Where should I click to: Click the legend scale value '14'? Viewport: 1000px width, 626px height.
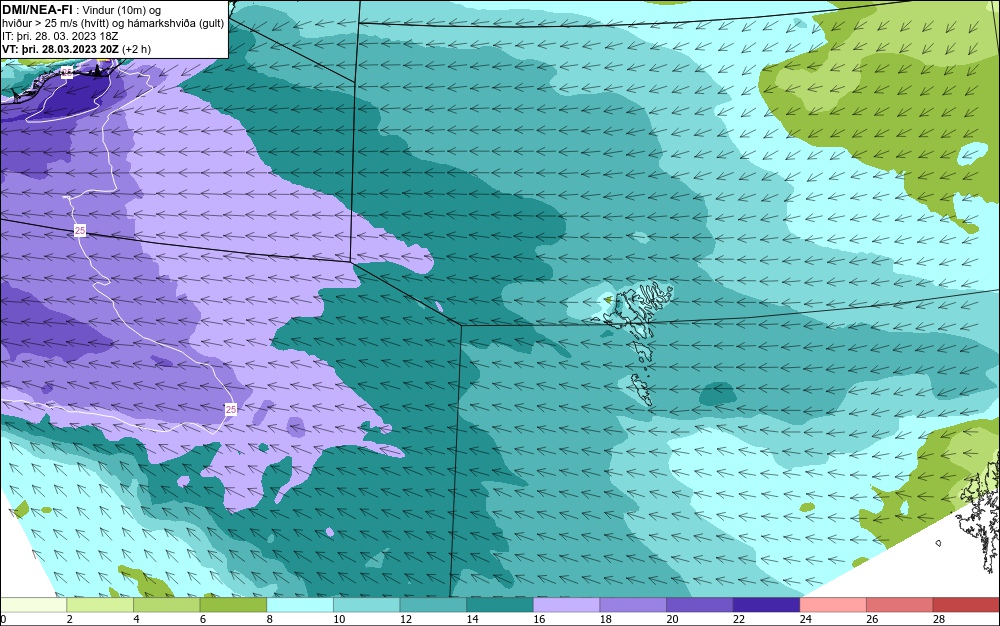pyautogui.click(x=472, y=619)
